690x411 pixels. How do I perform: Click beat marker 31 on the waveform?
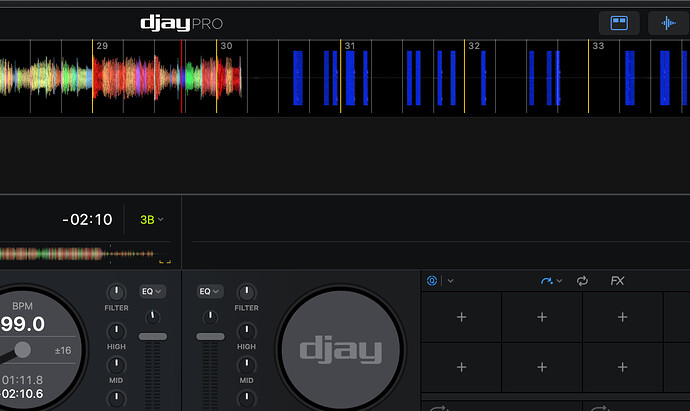click(x=349, y=46)
